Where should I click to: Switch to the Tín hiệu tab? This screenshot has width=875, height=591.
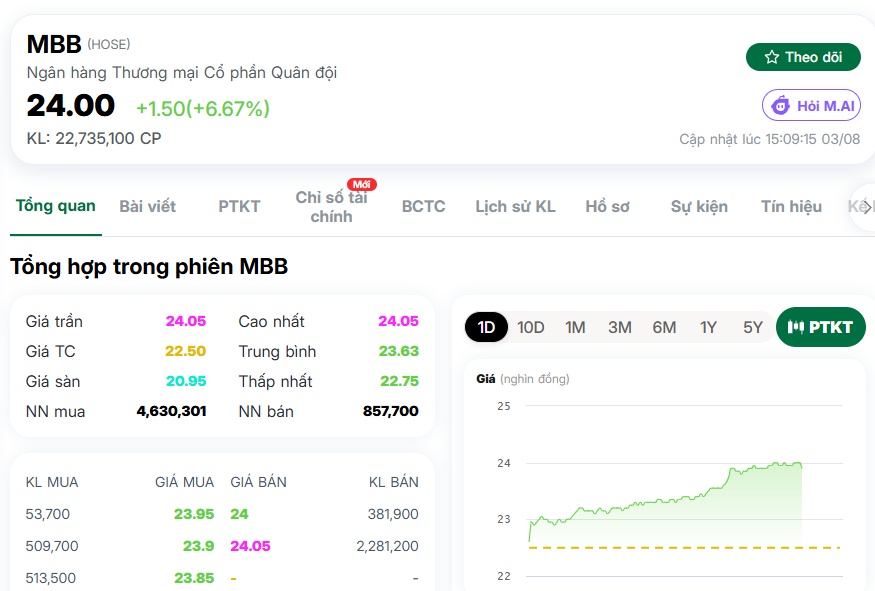pyautogui.click(x=791, y=206)
